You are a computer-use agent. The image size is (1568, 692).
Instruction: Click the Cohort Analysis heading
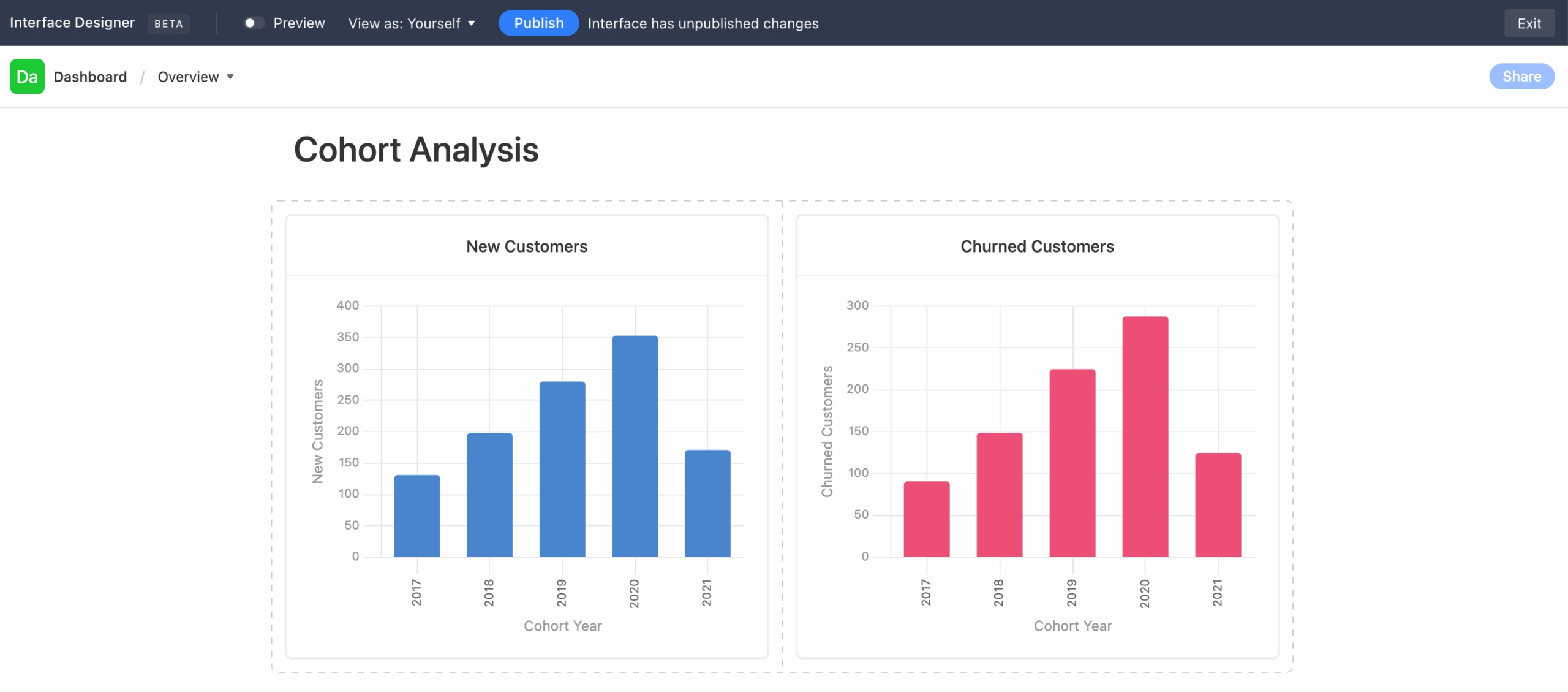(x=417, y=150)
